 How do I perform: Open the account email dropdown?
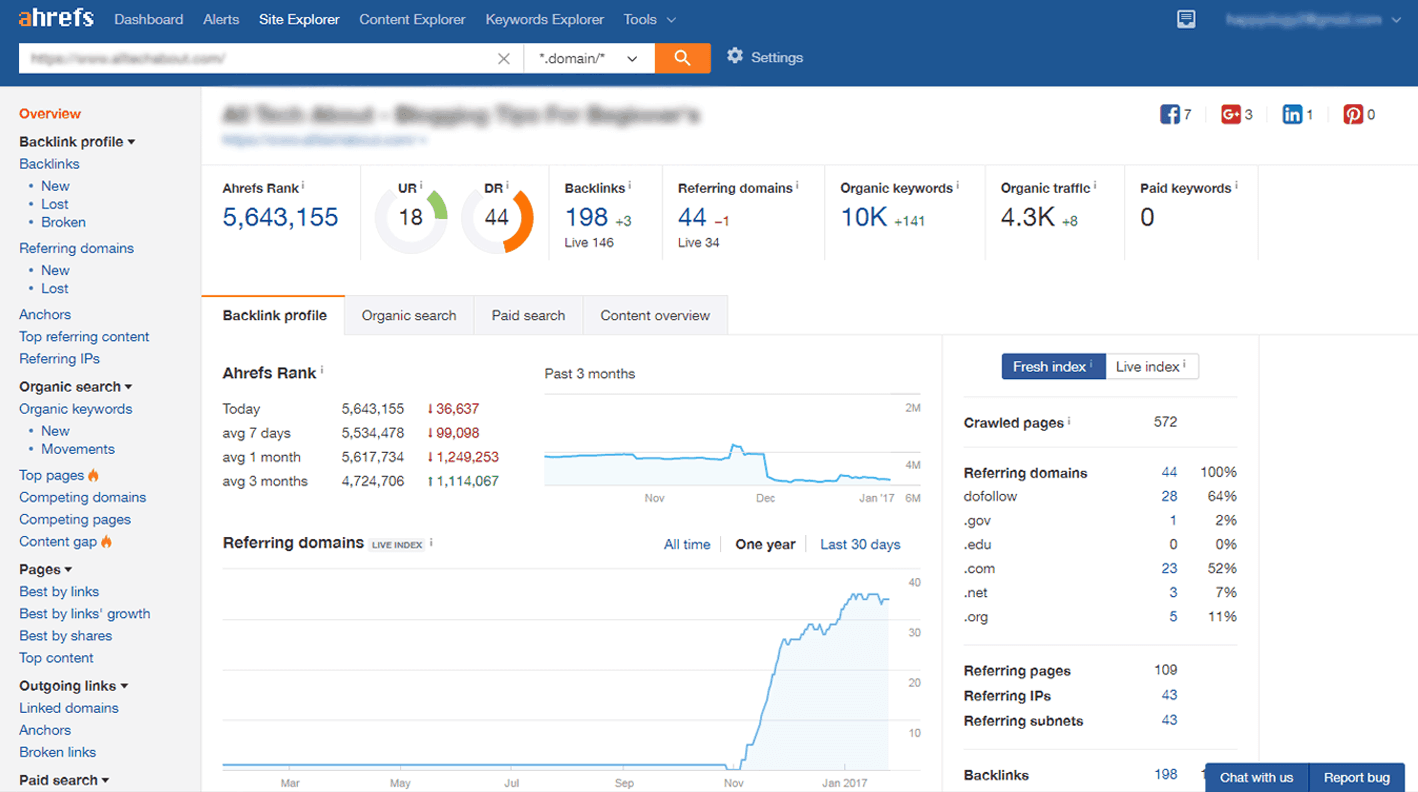coord(1315,19)
